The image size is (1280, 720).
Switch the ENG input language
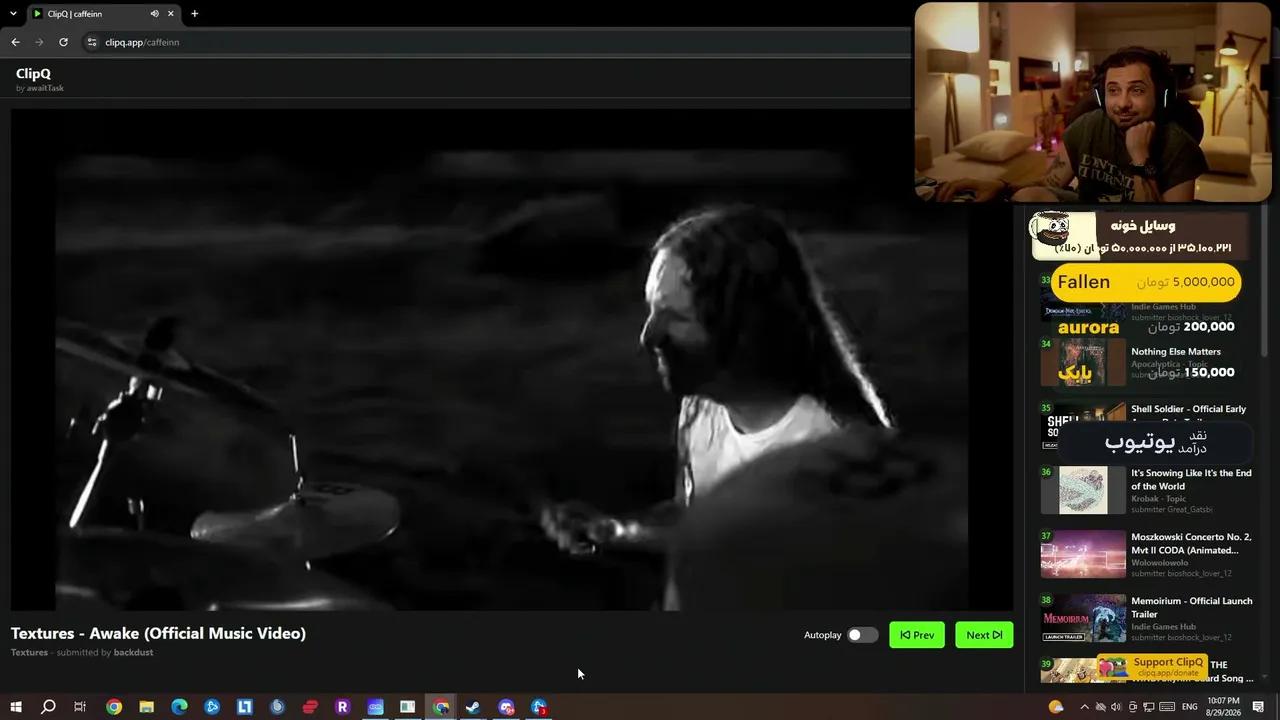1190,707
